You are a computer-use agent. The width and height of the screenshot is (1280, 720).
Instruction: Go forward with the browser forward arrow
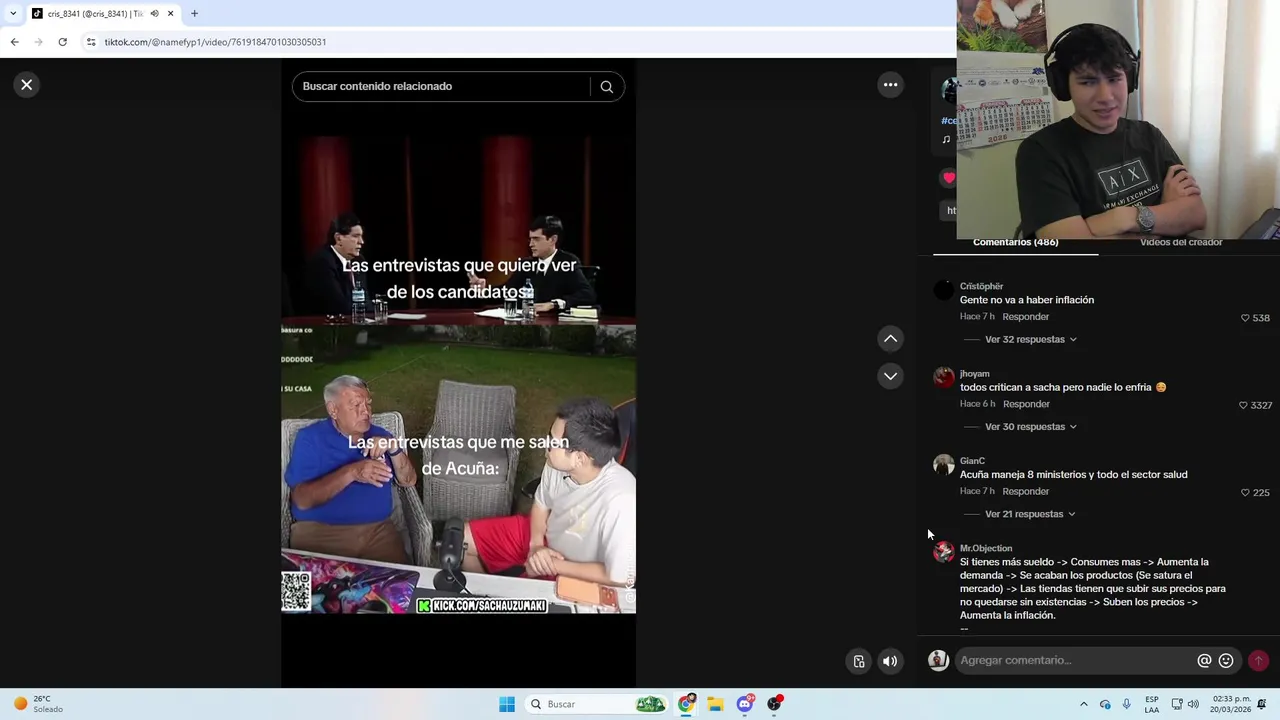(x=38, y=42)
